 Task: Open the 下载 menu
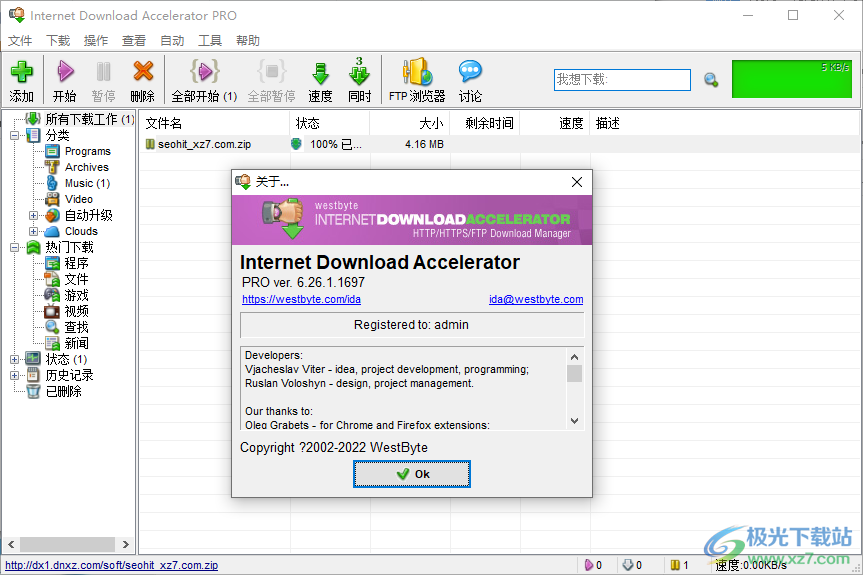[x=58, y=41]
